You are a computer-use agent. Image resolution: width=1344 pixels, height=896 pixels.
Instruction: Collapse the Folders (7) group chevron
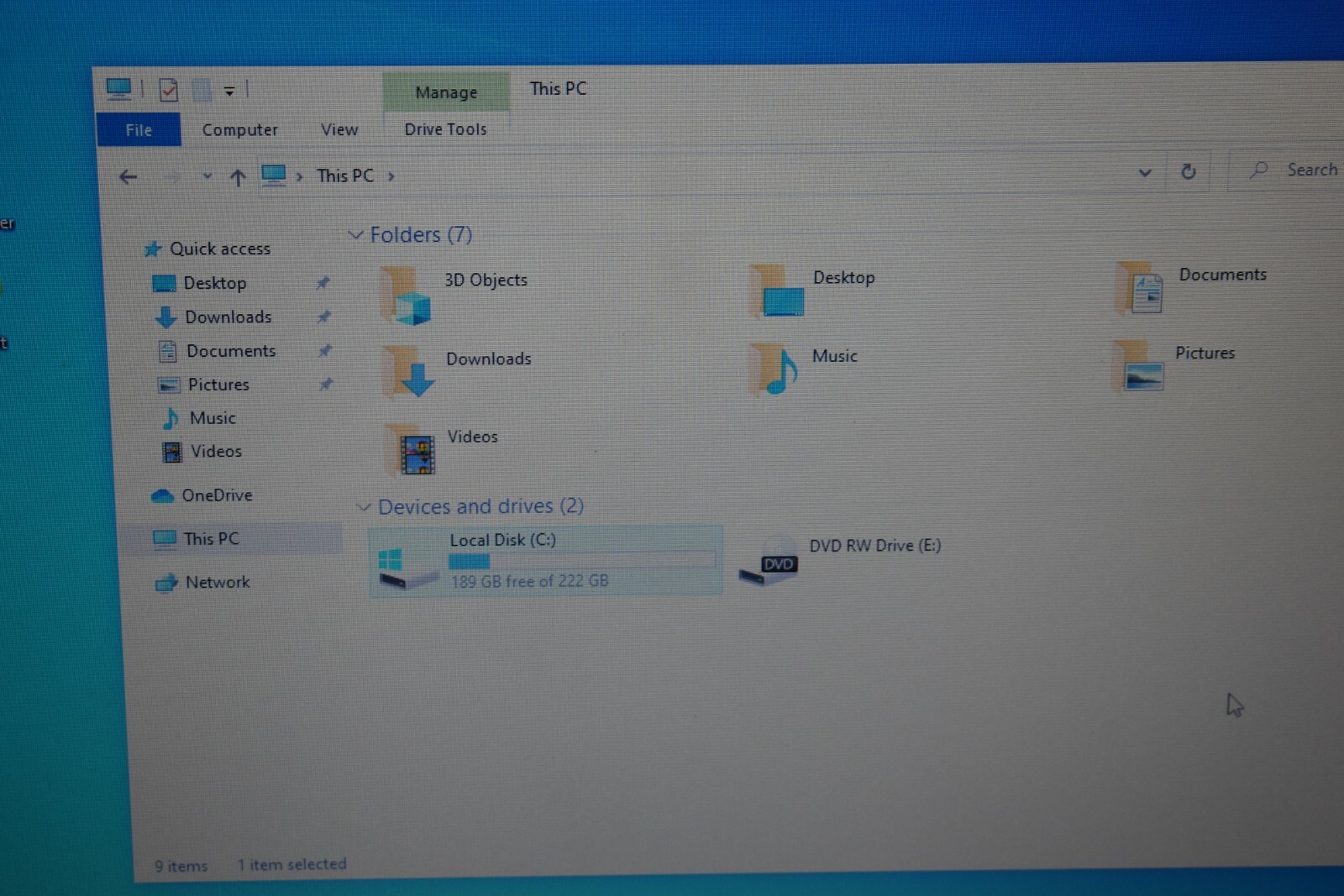(x=355, y=235)
